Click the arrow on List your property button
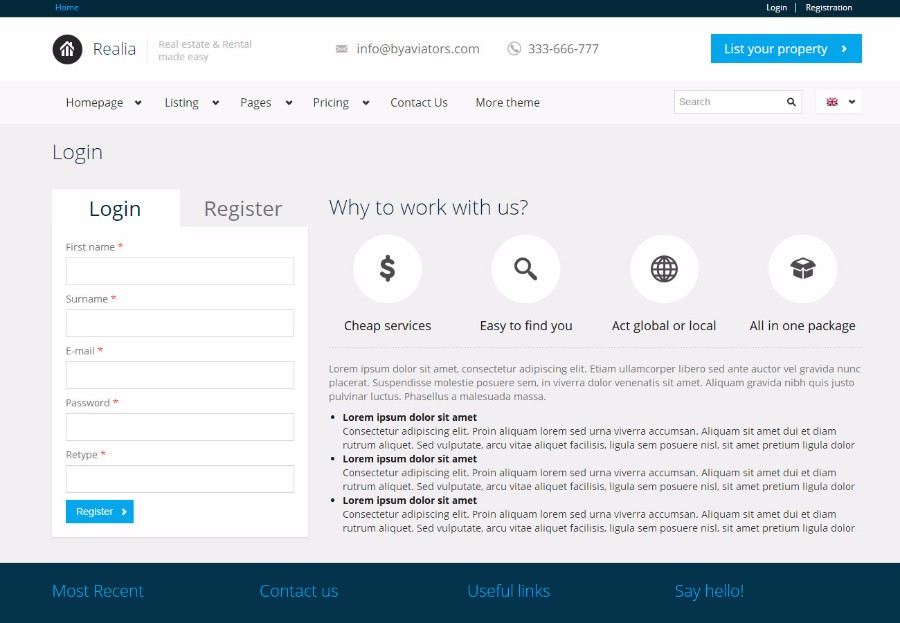The image size is (900, 623). (844, 49)
